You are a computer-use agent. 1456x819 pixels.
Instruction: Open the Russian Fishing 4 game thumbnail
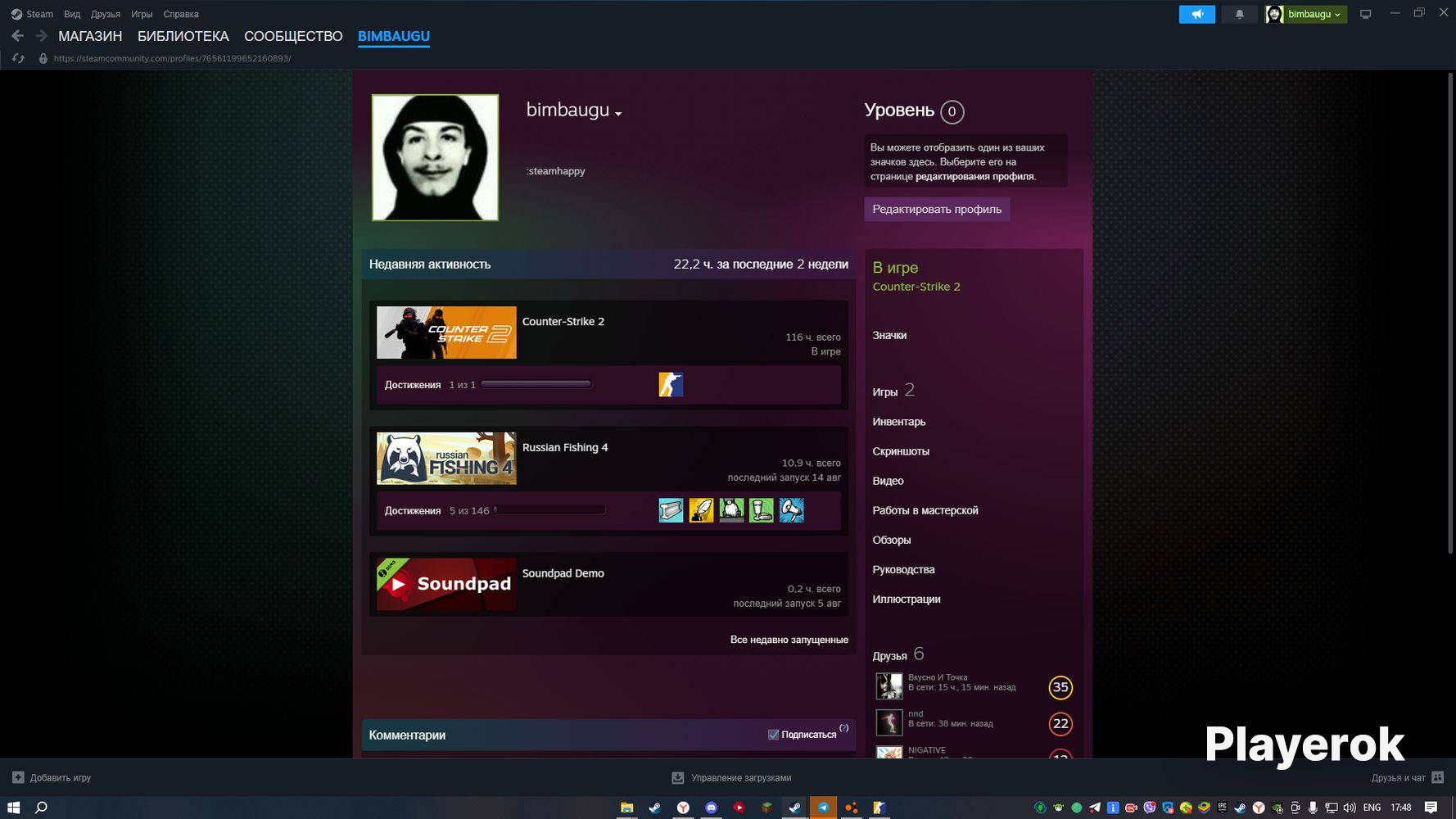coord(446,459)
